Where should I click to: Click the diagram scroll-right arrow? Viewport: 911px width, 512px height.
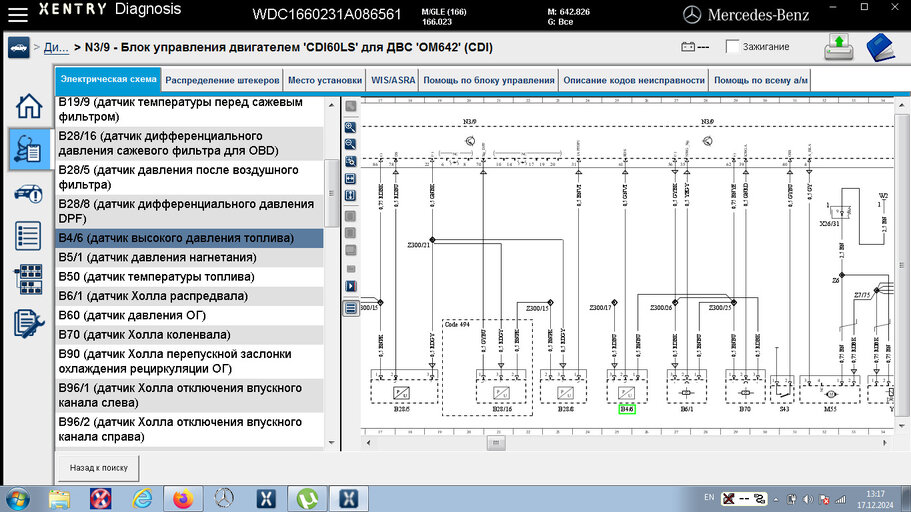pos(885,443)
